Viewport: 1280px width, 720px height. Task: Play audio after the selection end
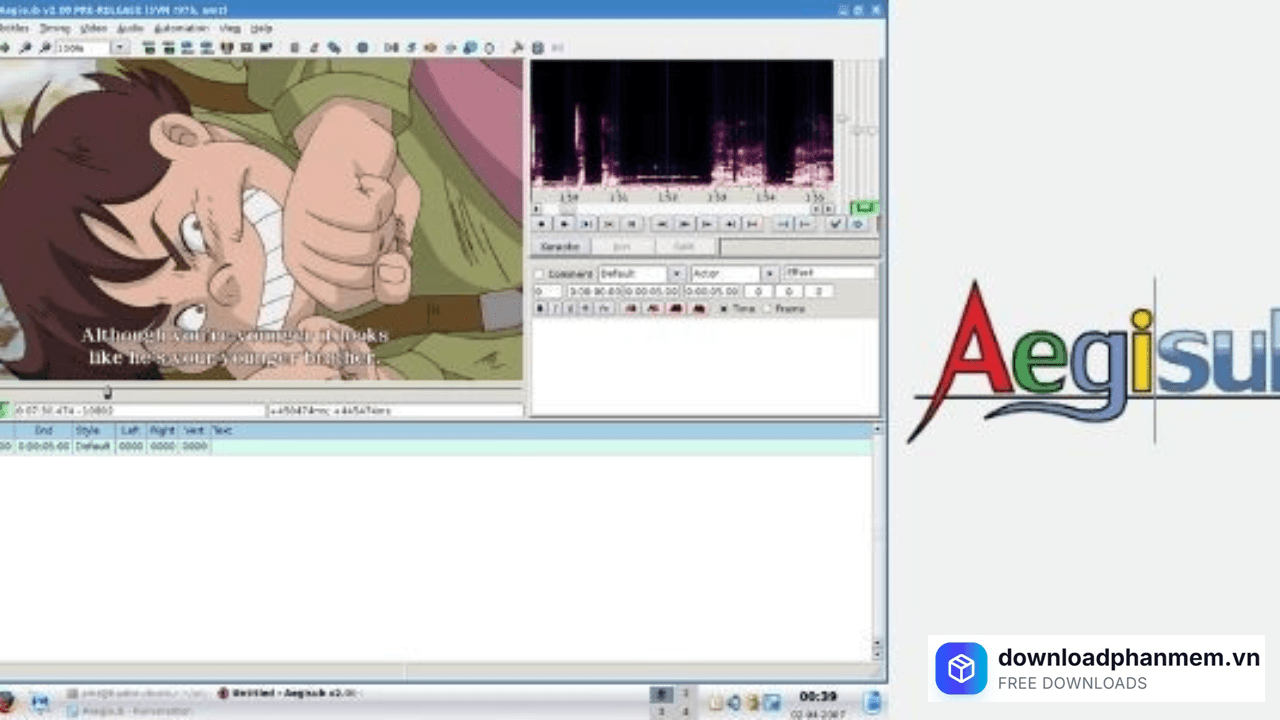point(685,224)
